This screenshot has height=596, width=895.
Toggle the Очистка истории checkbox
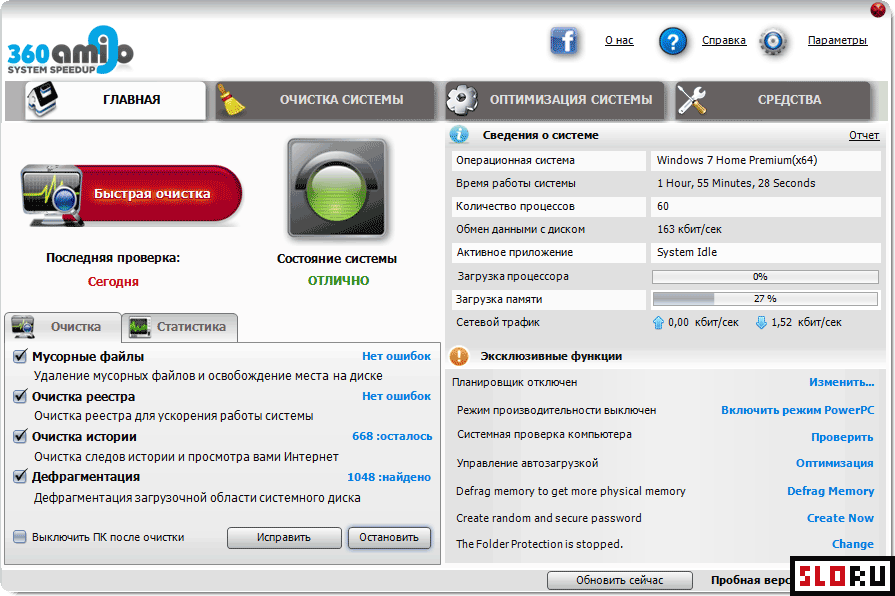pyautogui.click(x=20, y=436)
